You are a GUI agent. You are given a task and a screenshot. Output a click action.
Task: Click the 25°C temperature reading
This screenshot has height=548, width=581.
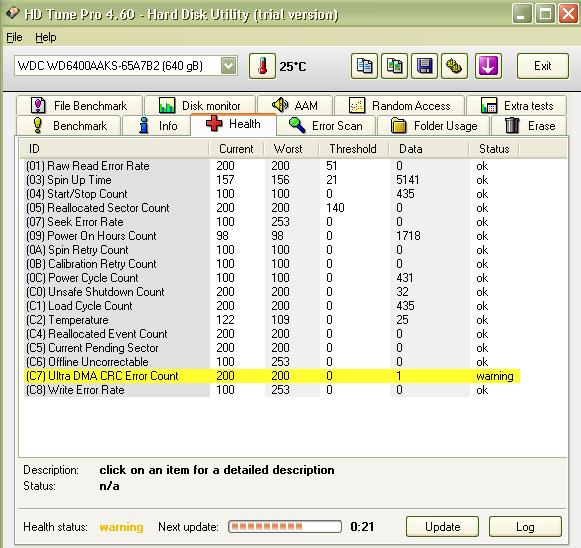[x=293, y=67]
